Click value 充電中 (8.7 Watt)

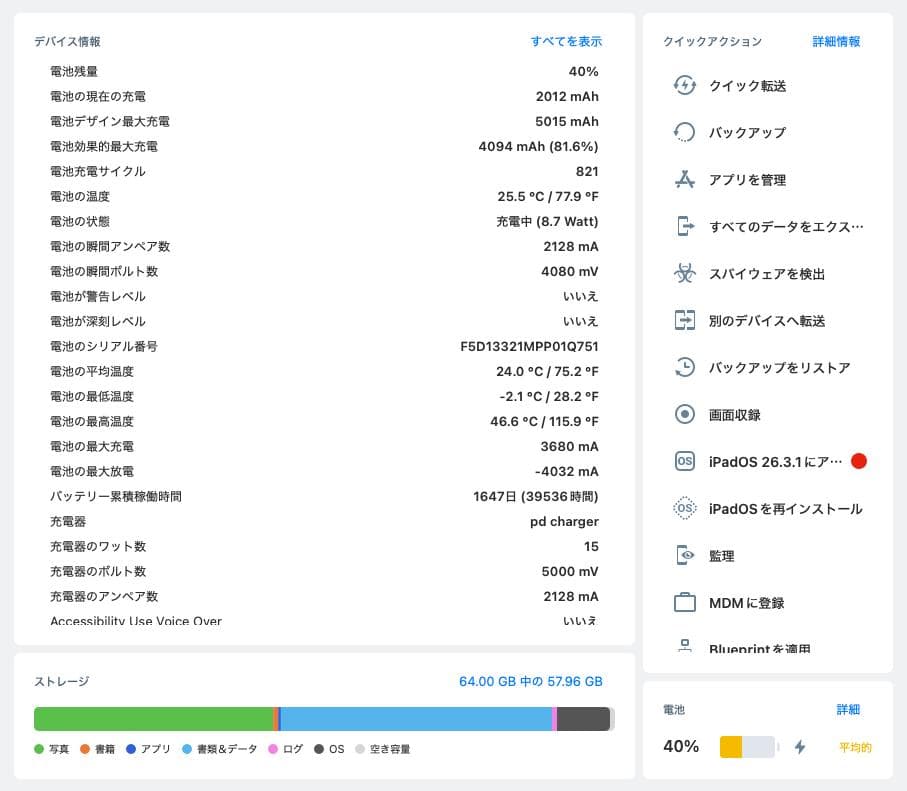click(547, 222)
